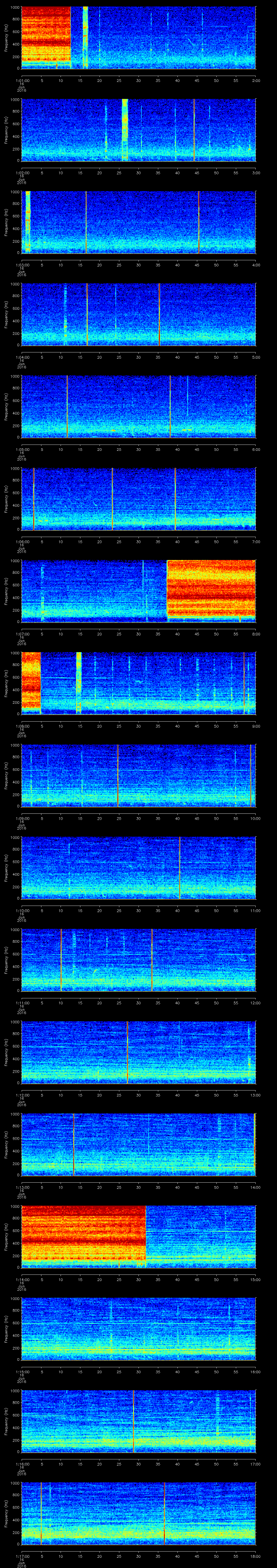The height and width of the screenshot is (1568, 277).
Task: Click the "1:04:00" start time label
Action: [x=22, y=357]
